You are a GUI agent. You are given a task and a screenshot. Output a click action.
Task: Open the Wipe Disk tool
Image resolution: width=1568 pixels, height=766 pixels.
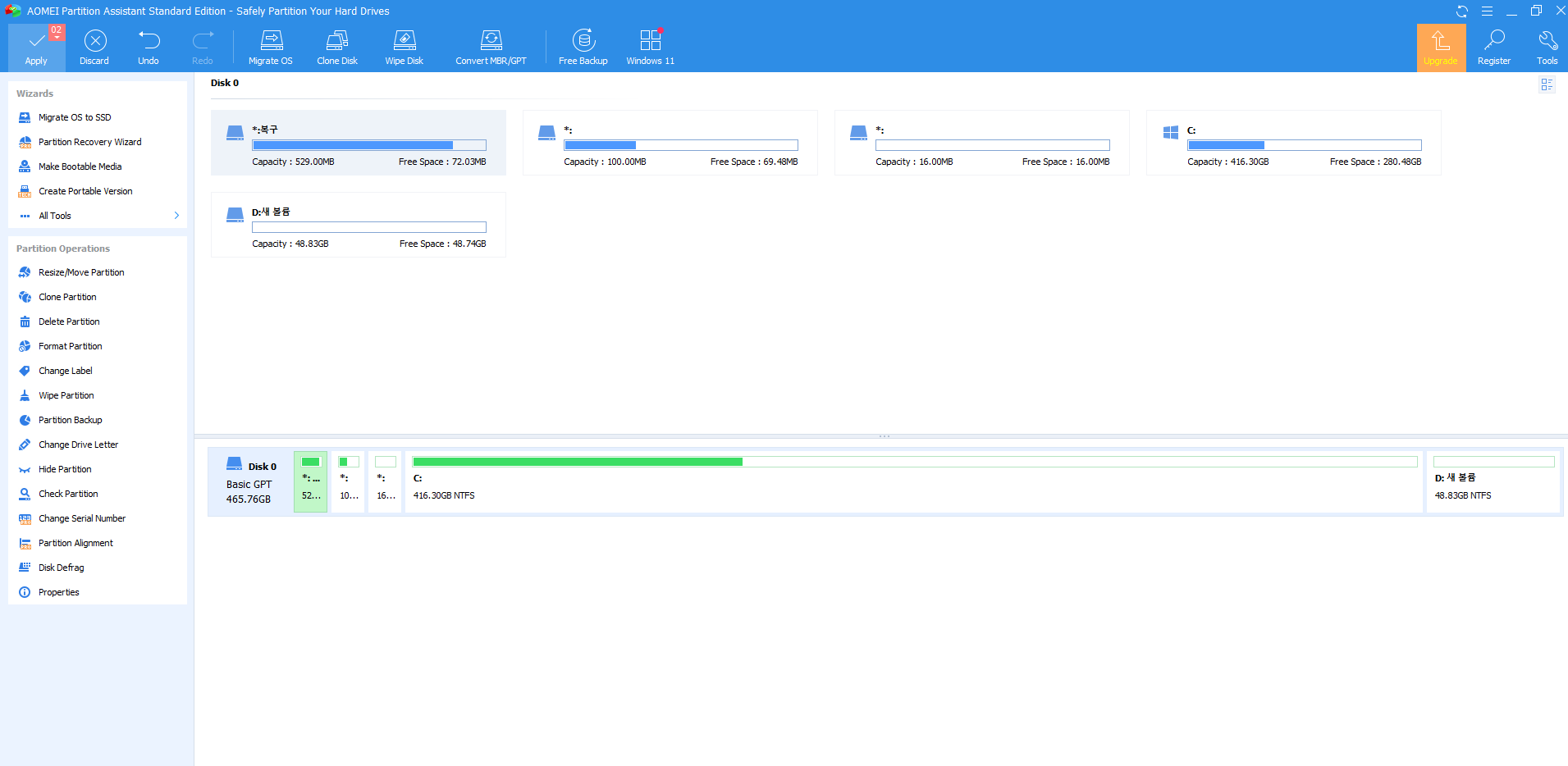click(405, 48)
